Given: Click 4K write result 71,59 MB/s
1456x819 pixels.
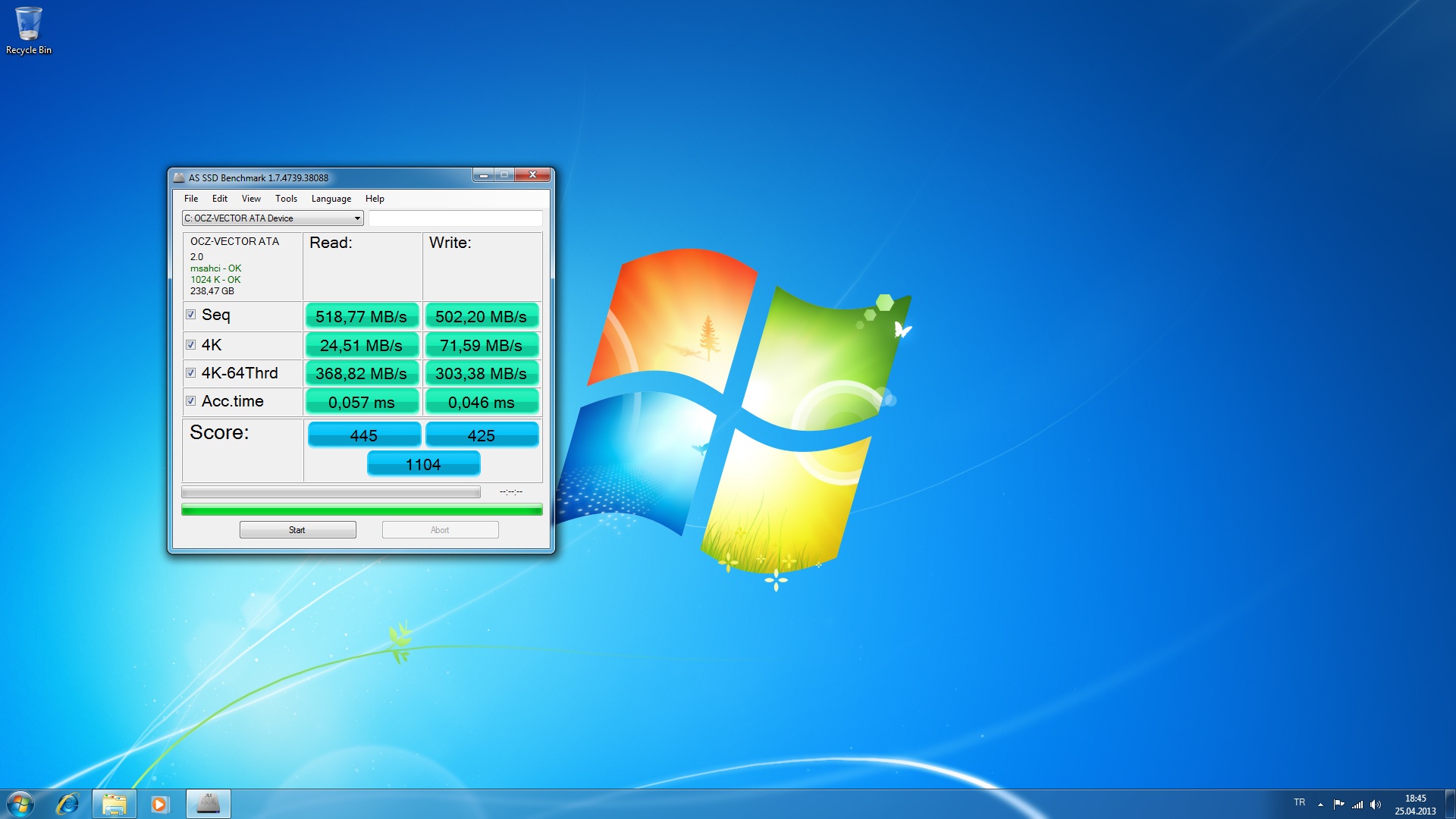Looking at the screenshot, I should tap(482, 345).
